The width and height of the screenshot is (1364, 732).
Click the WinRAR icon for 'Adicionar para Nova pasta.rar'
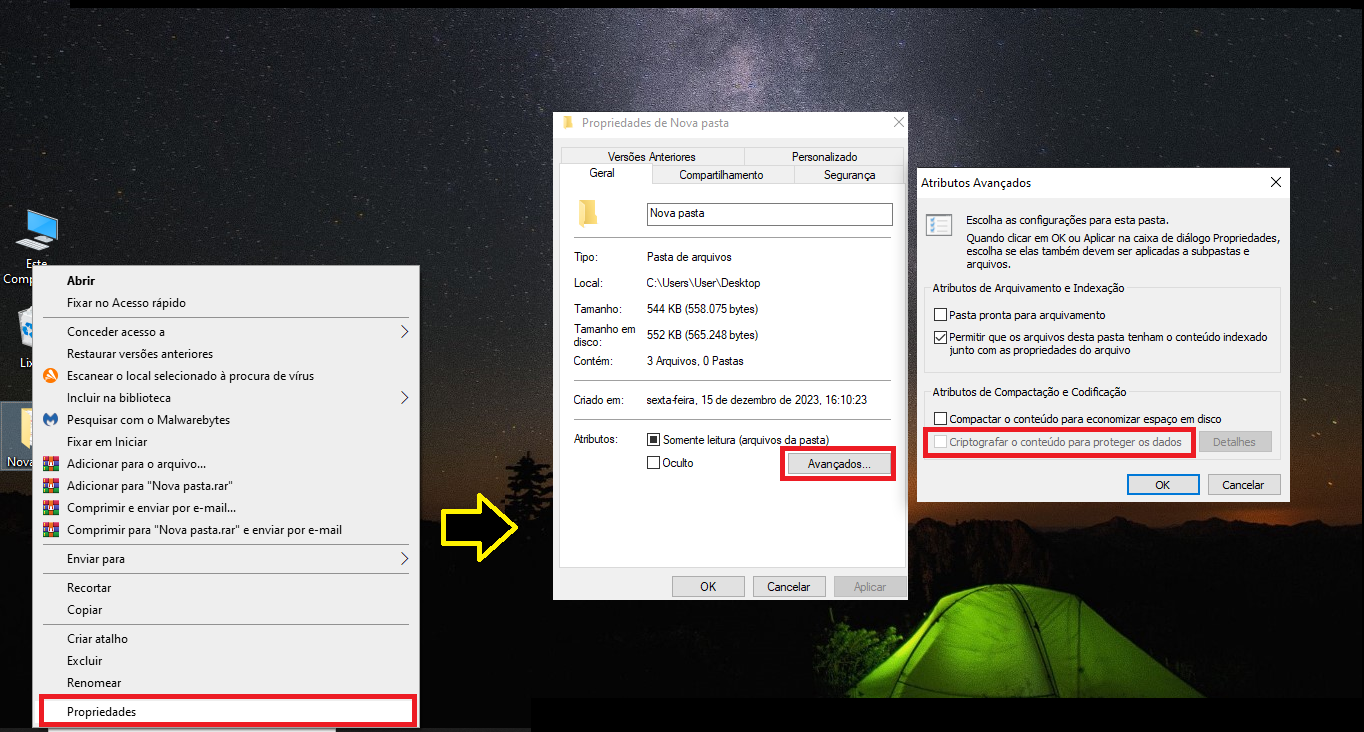(x=50, y=485)
